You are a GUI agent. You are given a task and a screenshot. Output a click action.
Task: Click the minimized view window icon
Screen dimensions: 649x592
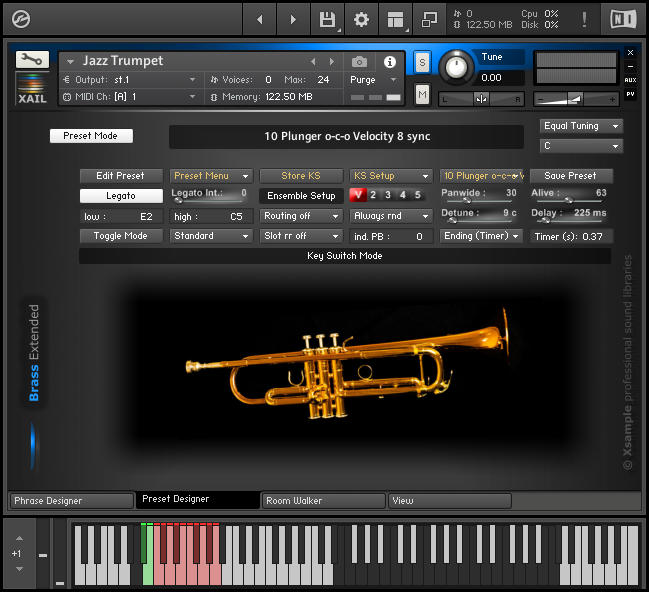pos(429,19)
